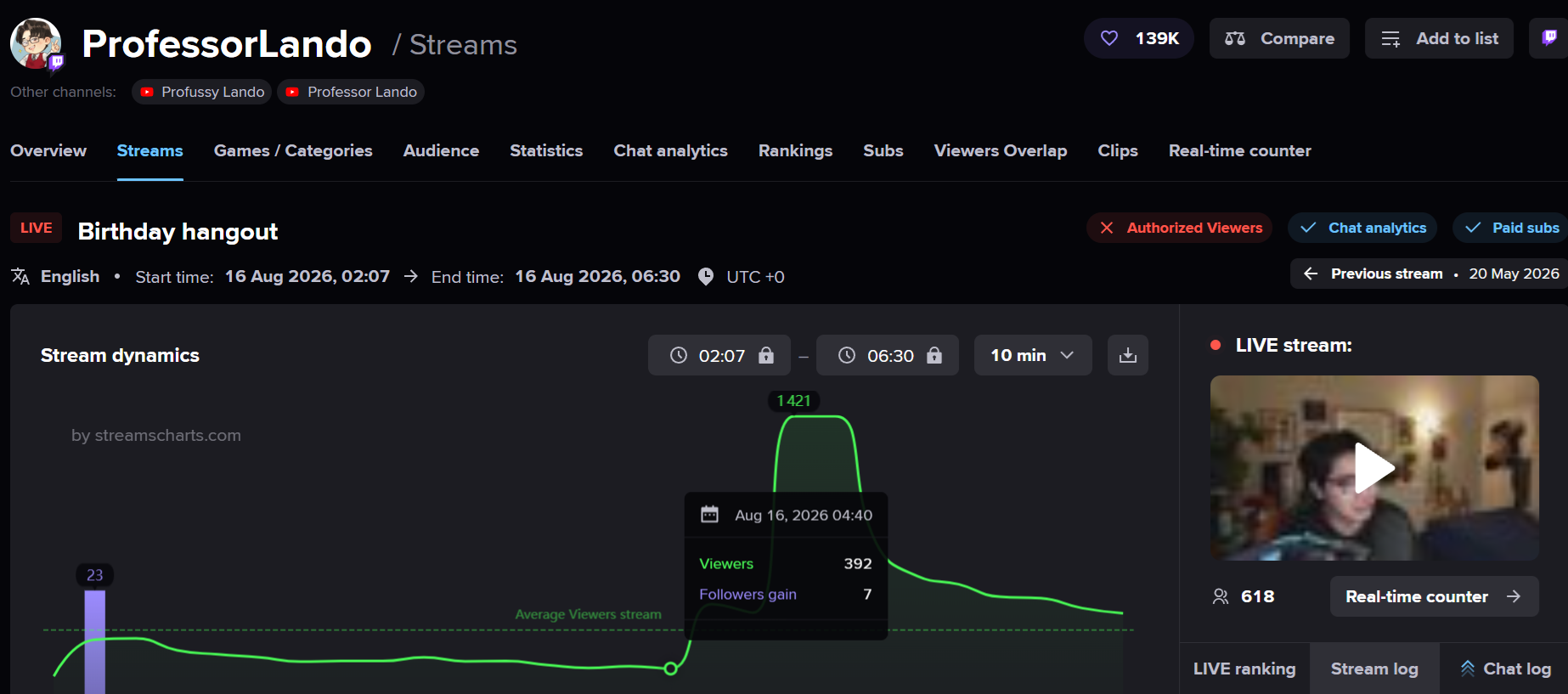Open the Statistics tab
1568x694 pixels.
[546, 150]
